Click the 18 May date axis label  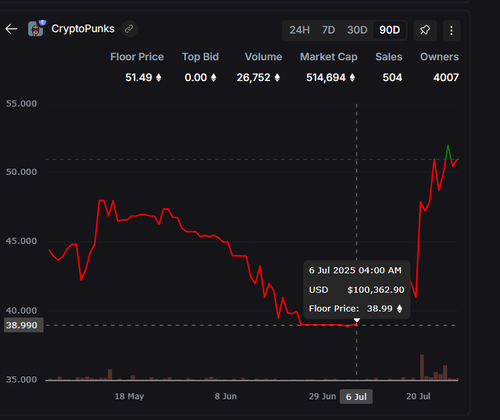[x=129, y=396]
